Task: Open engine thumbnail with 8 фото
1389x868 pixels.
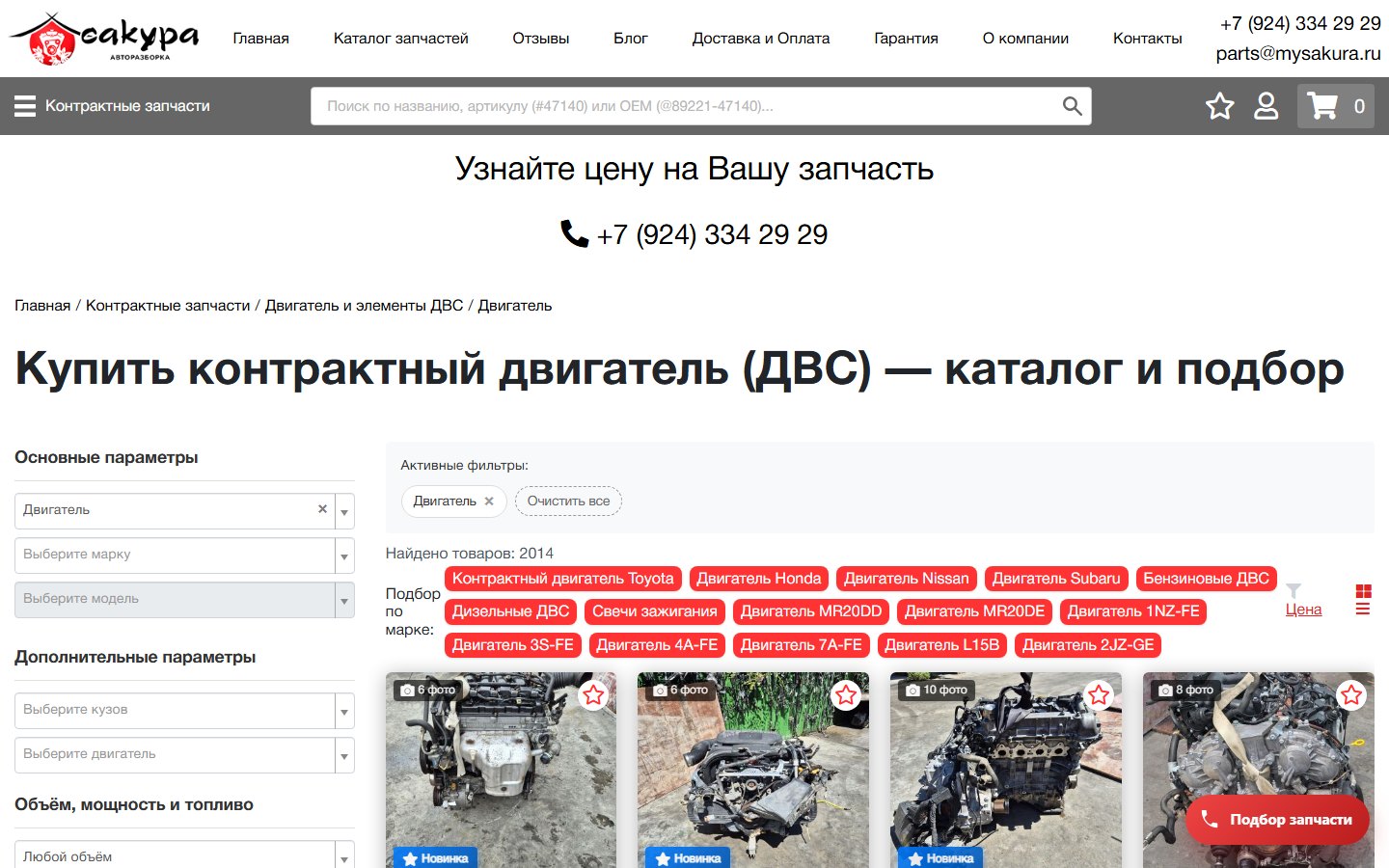Action: [1259, 770]
